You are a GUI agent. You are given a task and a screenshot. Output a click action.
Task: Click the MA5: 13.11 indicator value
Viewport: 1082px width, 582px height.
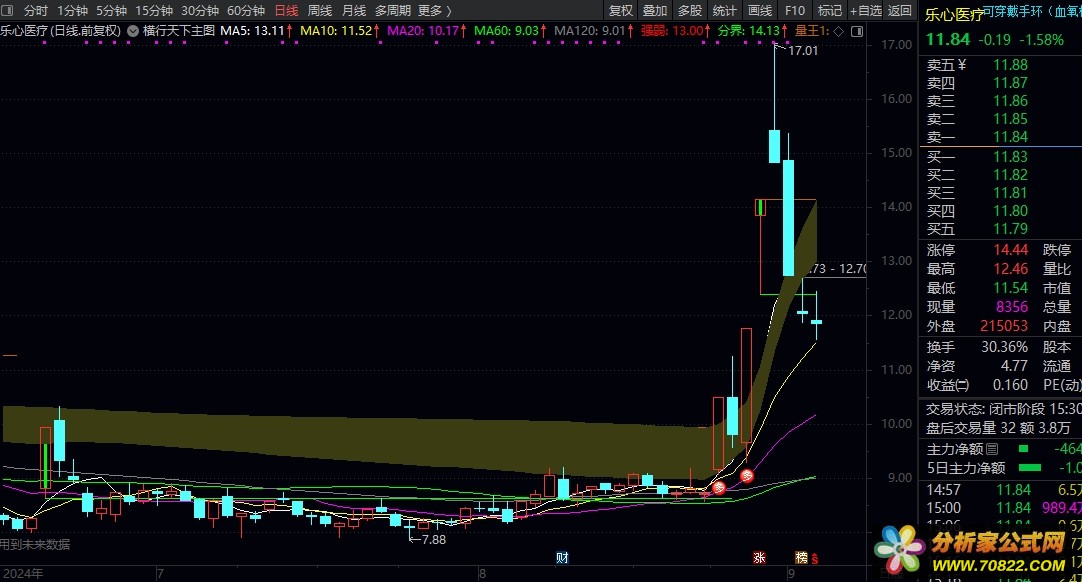[252, 31]
